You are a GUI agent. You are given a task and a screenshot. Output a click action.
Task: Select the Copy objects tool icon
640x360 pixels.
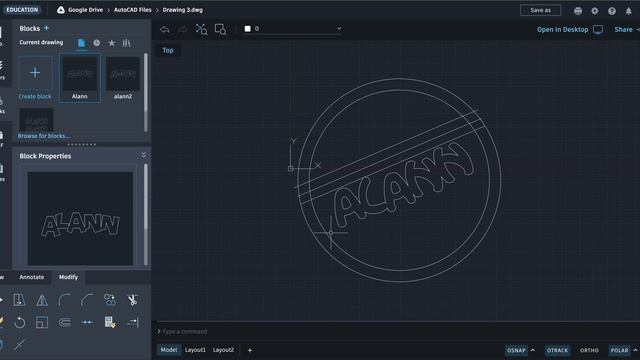(109, 300)
